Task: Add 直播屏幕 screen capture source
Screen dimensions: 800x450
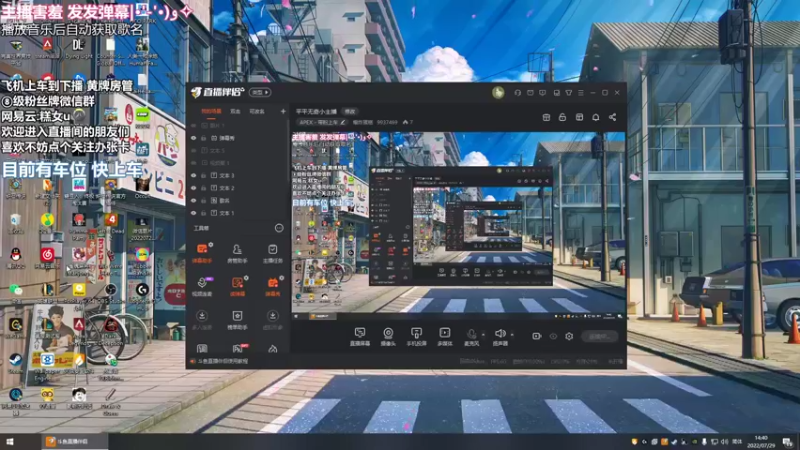Action: 360,337
